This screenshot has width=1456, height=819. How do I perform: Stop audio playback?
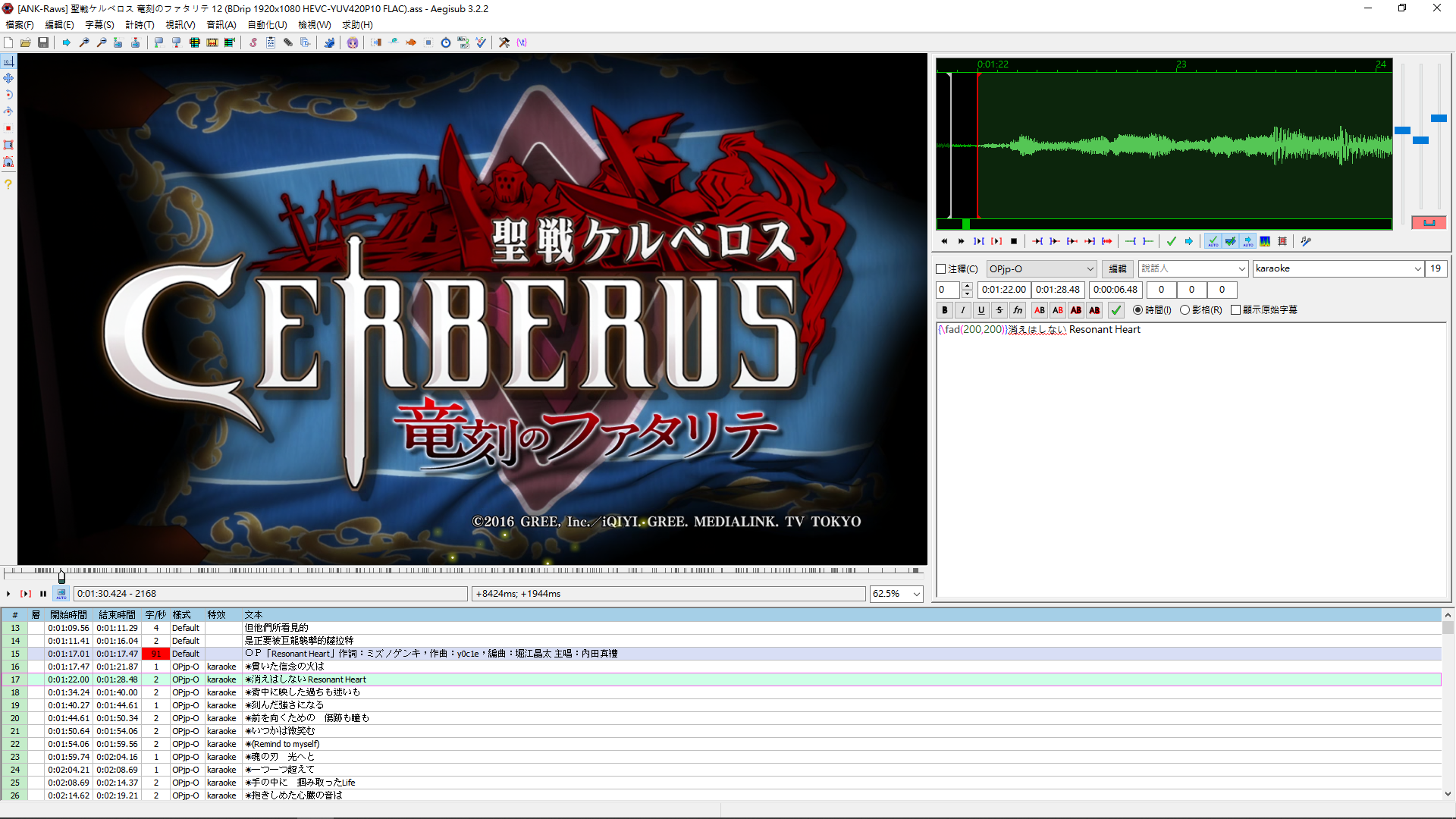tap(1014, 241)
